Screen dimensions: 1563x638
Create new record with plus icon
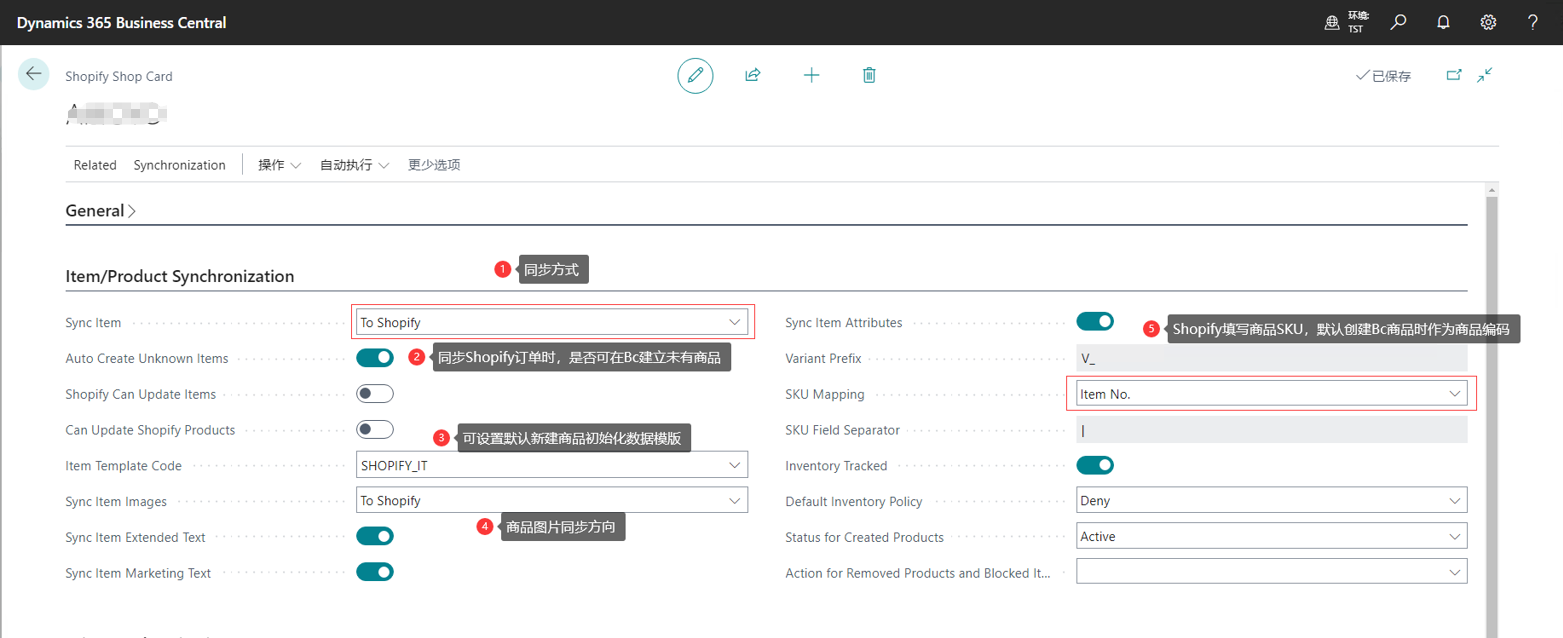[x=811, y=75]
